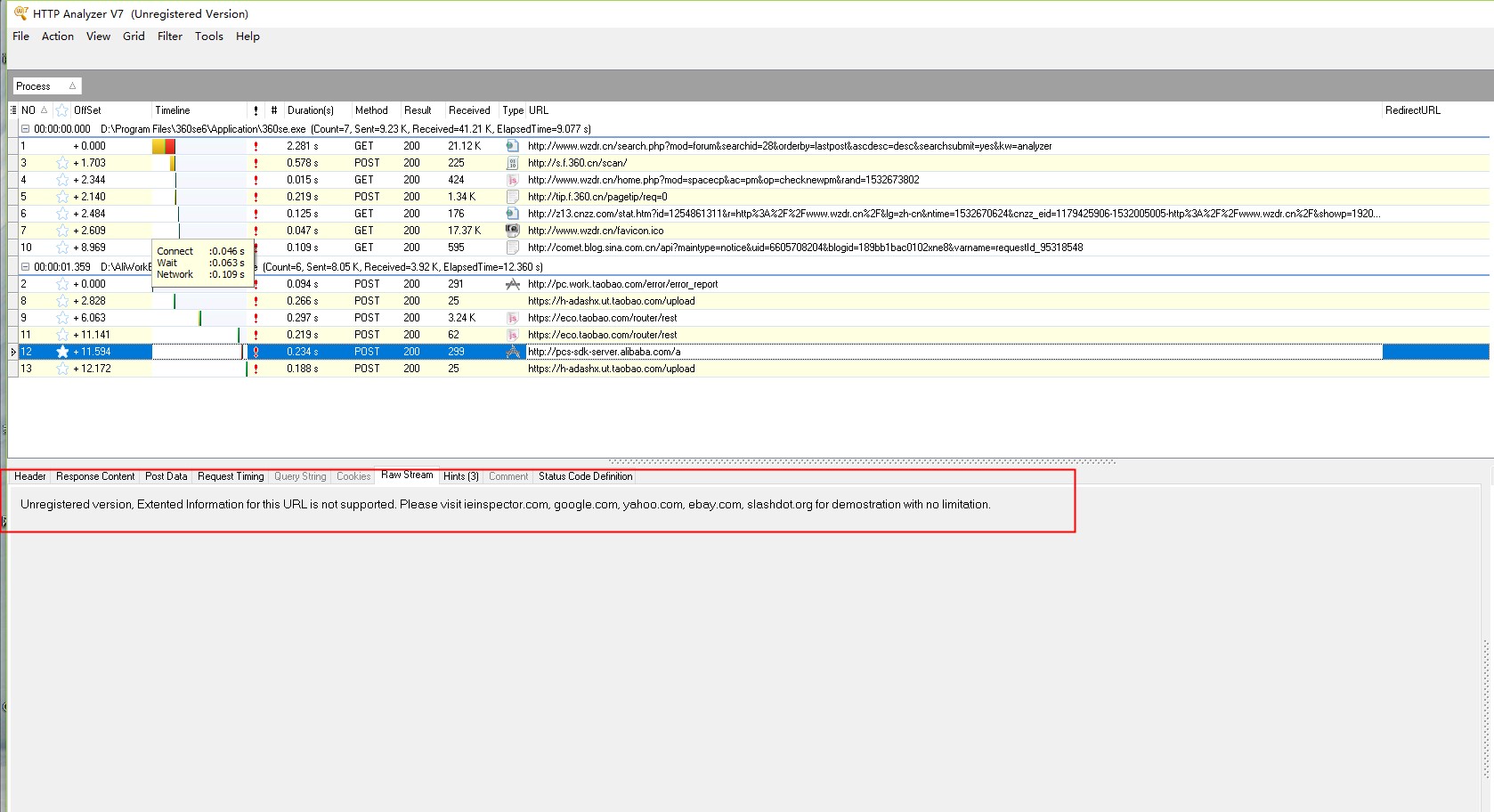Click the HTML type icon on request 1
1494x812 pixels.
tap(512, 146)
